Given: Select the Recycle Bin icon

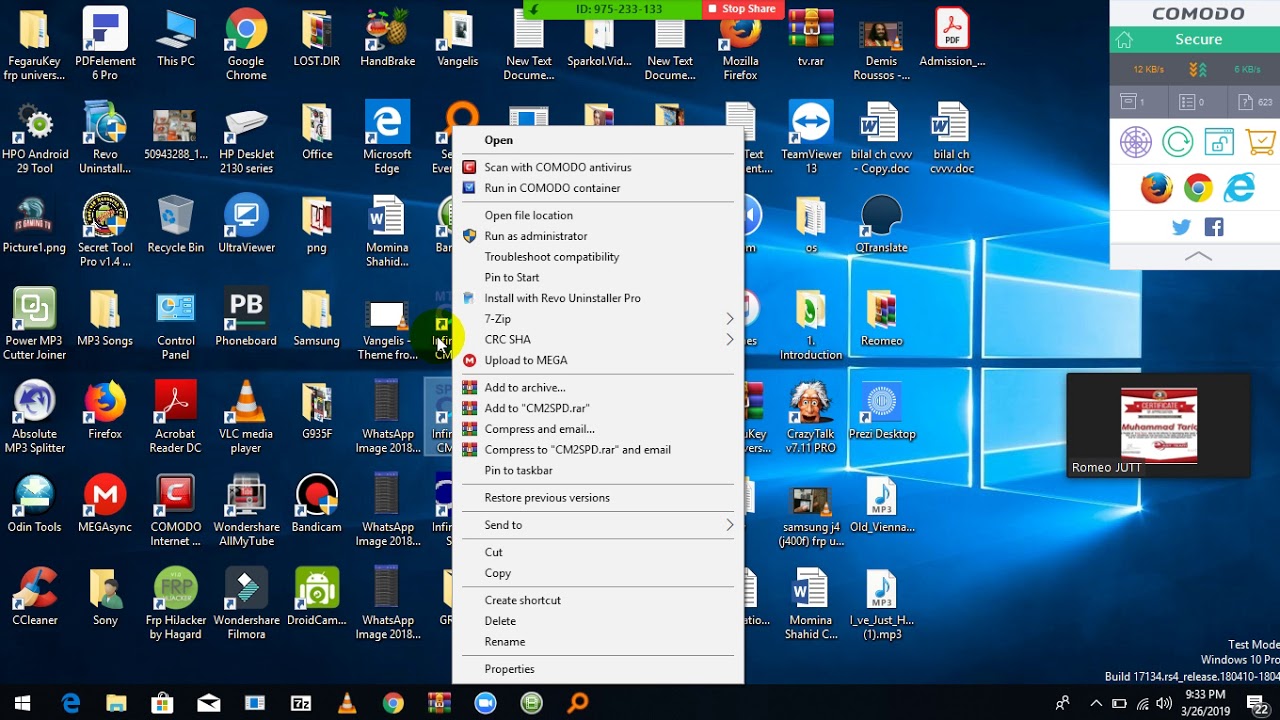Looking at the screenshot, I should 176,224.
